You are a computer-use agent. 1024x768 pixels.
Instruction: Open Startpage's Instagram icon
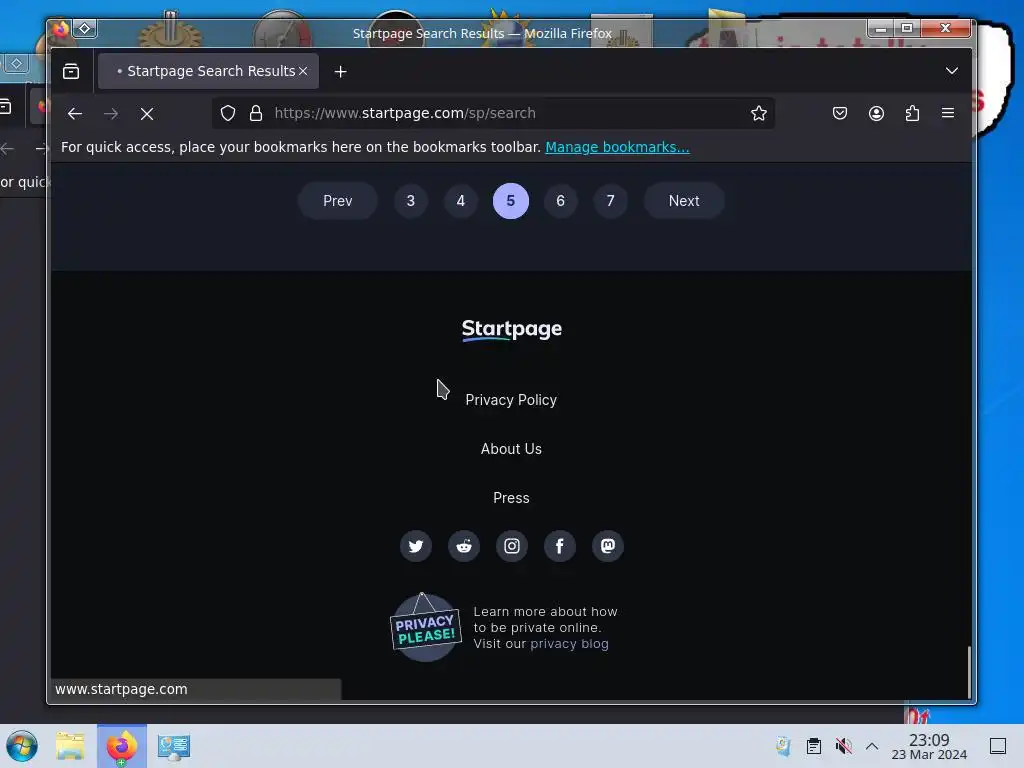[512, 546]
